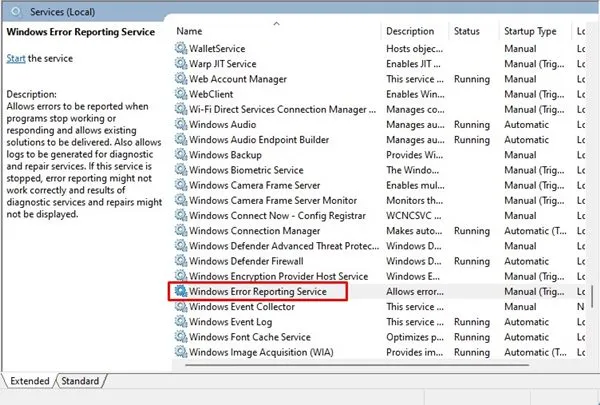This screenshot has width=600, height=405.
Task: Click Running status of Web Account Manager
Action: click(471, 79)
